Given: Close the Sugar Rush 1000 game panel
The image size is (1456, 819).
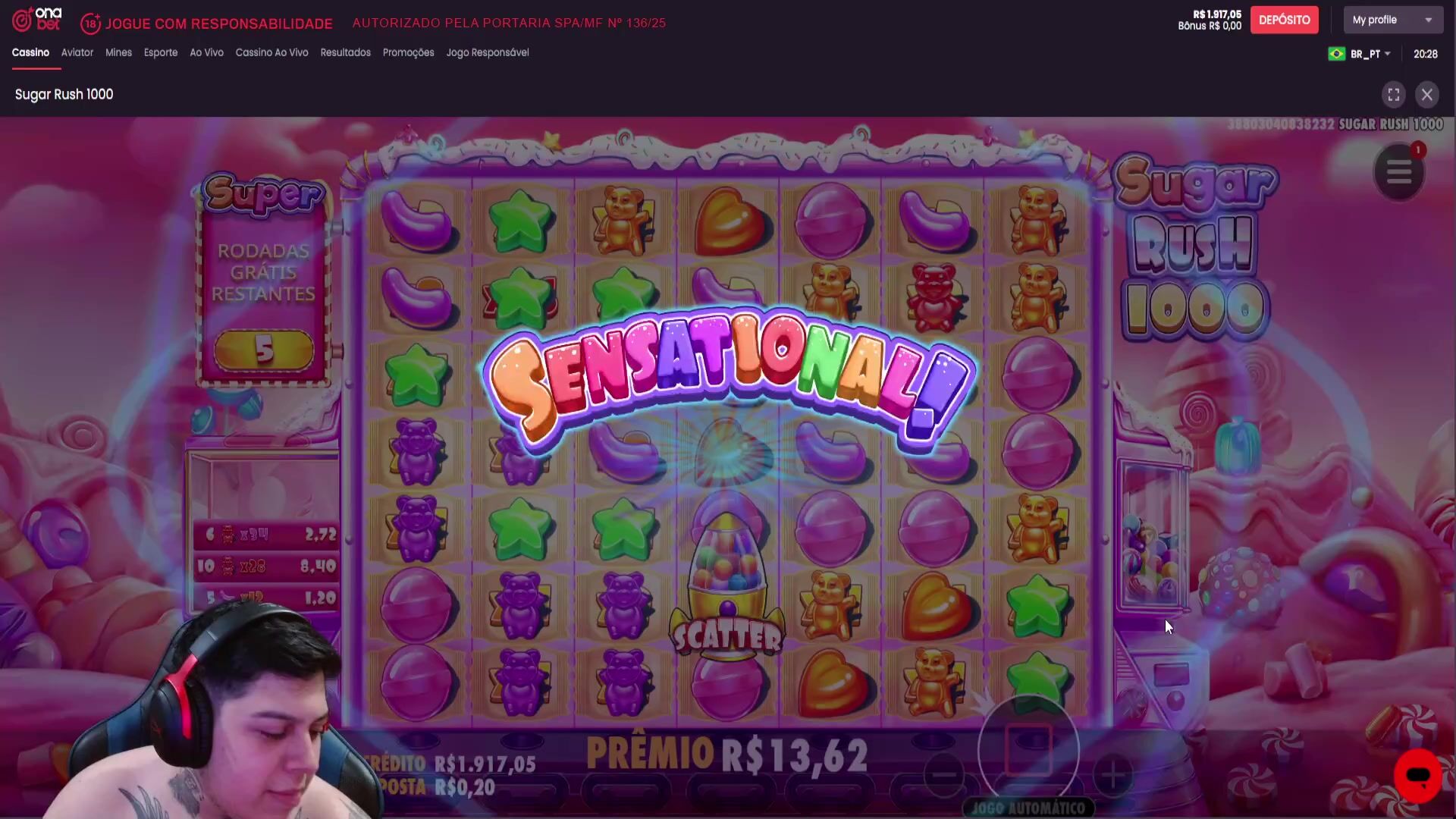Looking at the screenshot, I should [1427, 95].
